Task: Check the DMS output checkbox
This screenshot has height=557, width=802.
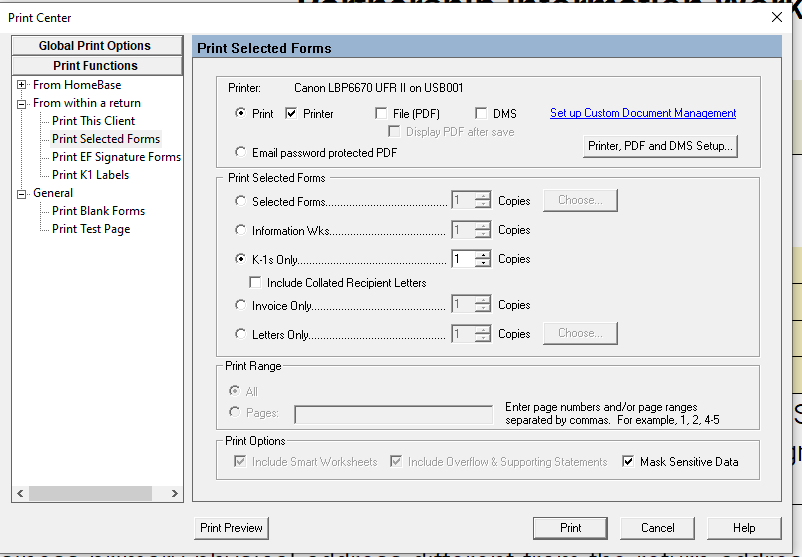Action: point(481,114)
